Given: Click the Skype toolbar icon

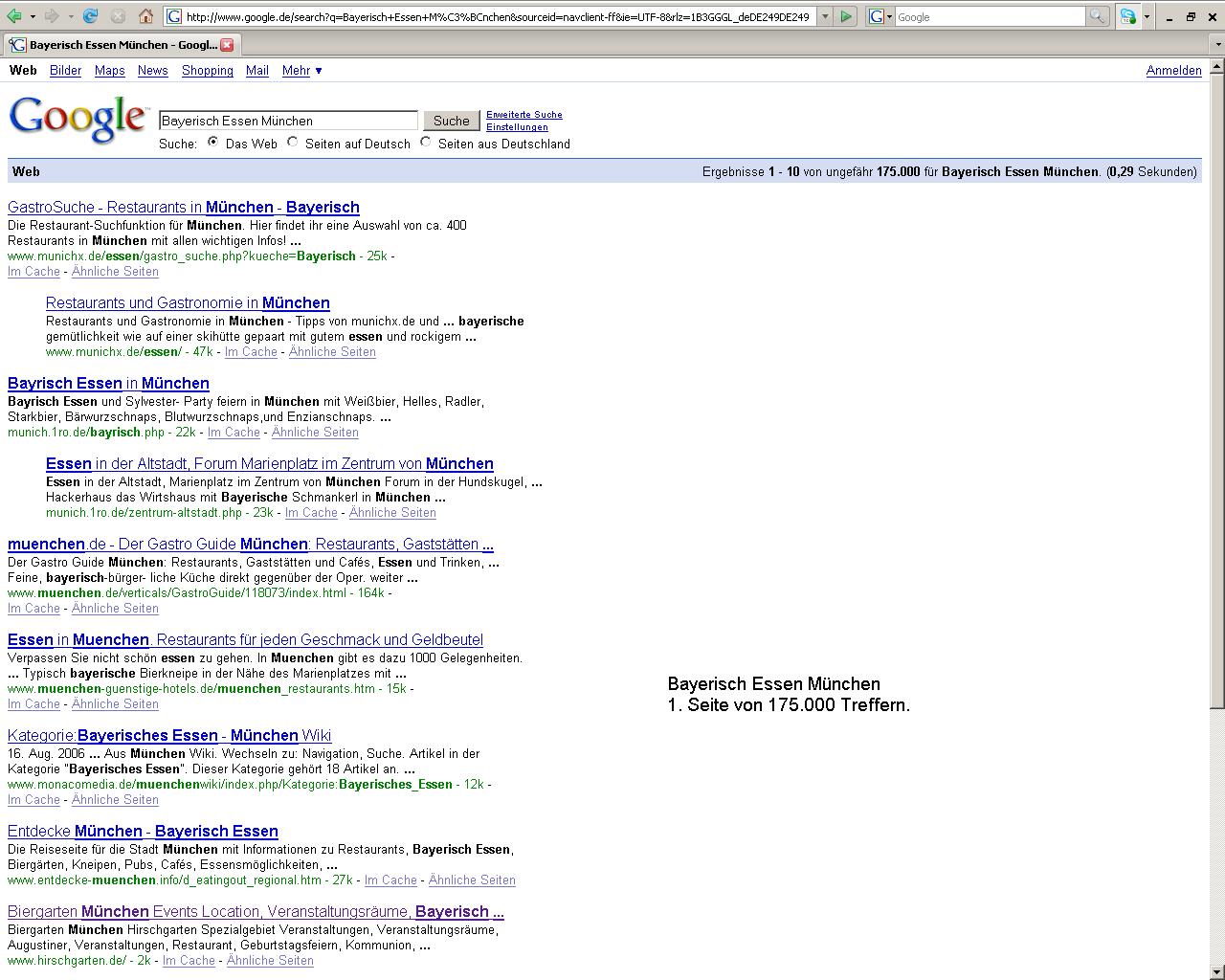Looking at the screenshot, I should click(1128, 16).
